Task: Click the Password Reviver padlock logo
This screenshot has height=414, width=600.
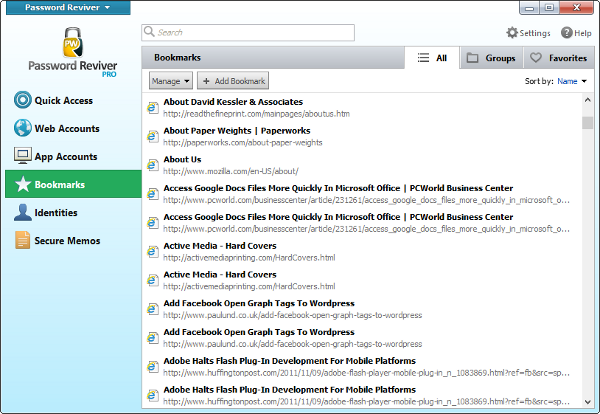Action: click(x=72, y=42)
